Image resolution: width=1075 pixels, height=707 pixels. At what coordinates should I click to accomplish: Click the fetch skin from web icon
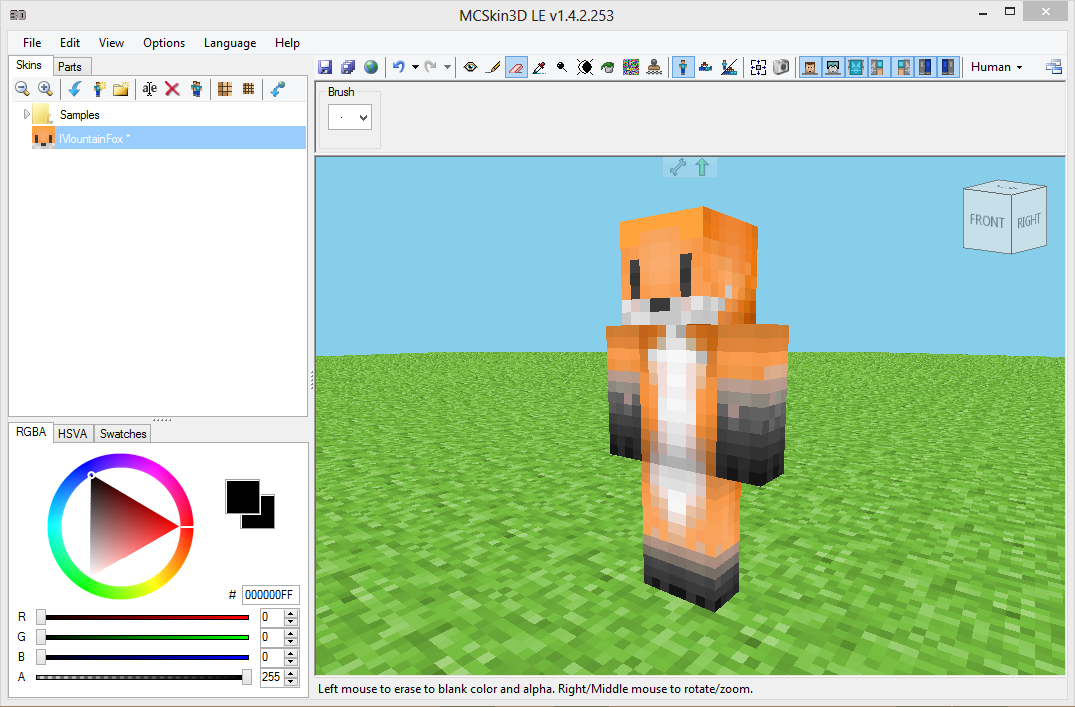click(277, 88)
